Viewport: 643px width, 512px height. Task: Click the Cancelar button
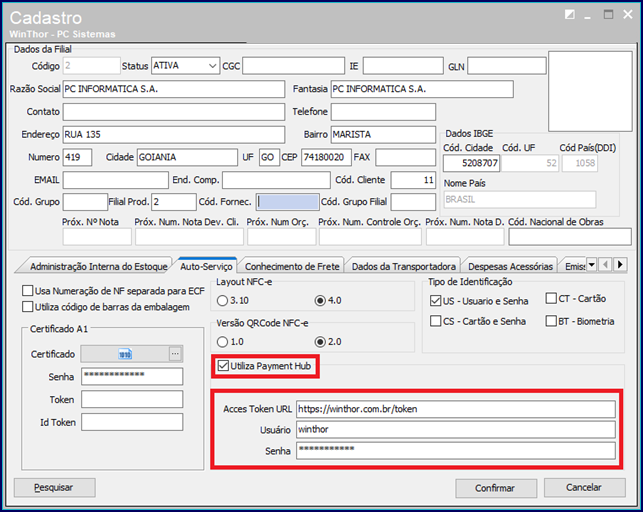[584, 487]
